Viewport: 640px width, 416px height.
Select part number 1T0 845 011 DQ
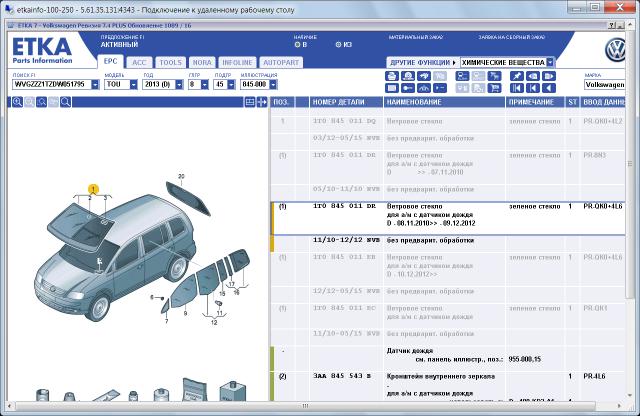344,121
